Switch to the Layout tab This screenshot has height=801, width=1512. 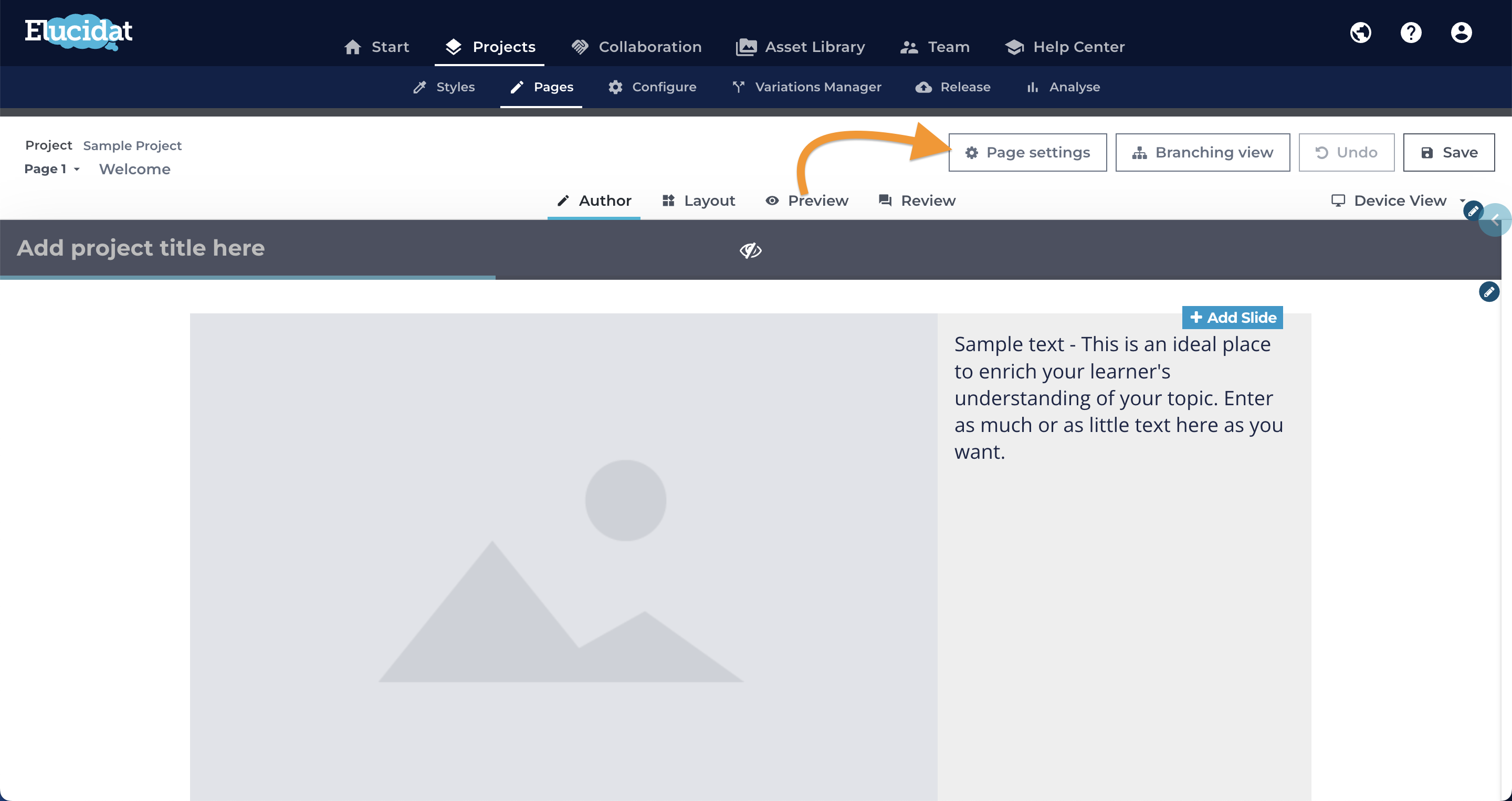click(698, 201)
